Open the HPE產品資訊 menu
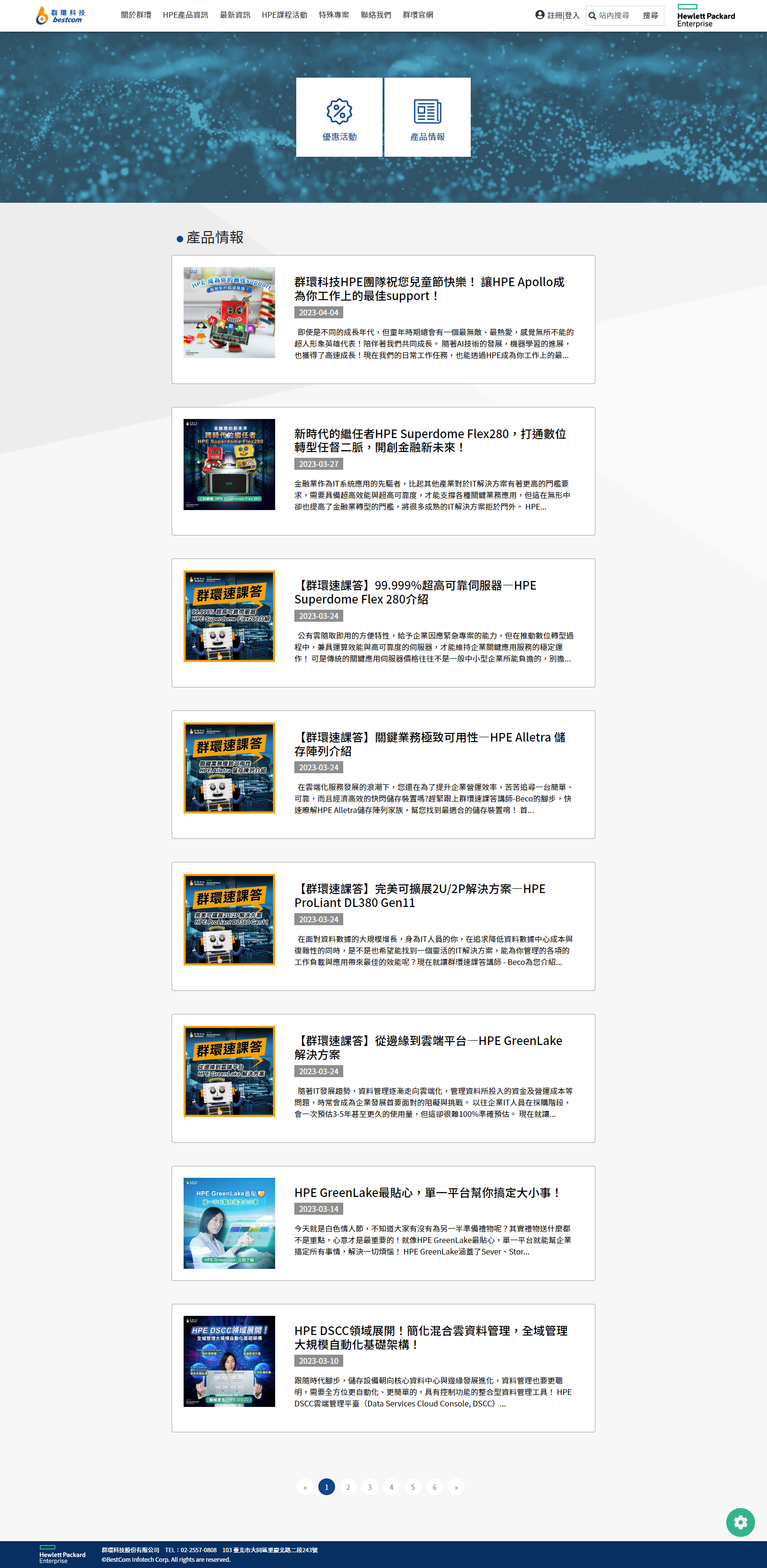The image size is (767, 1568). 185,15
